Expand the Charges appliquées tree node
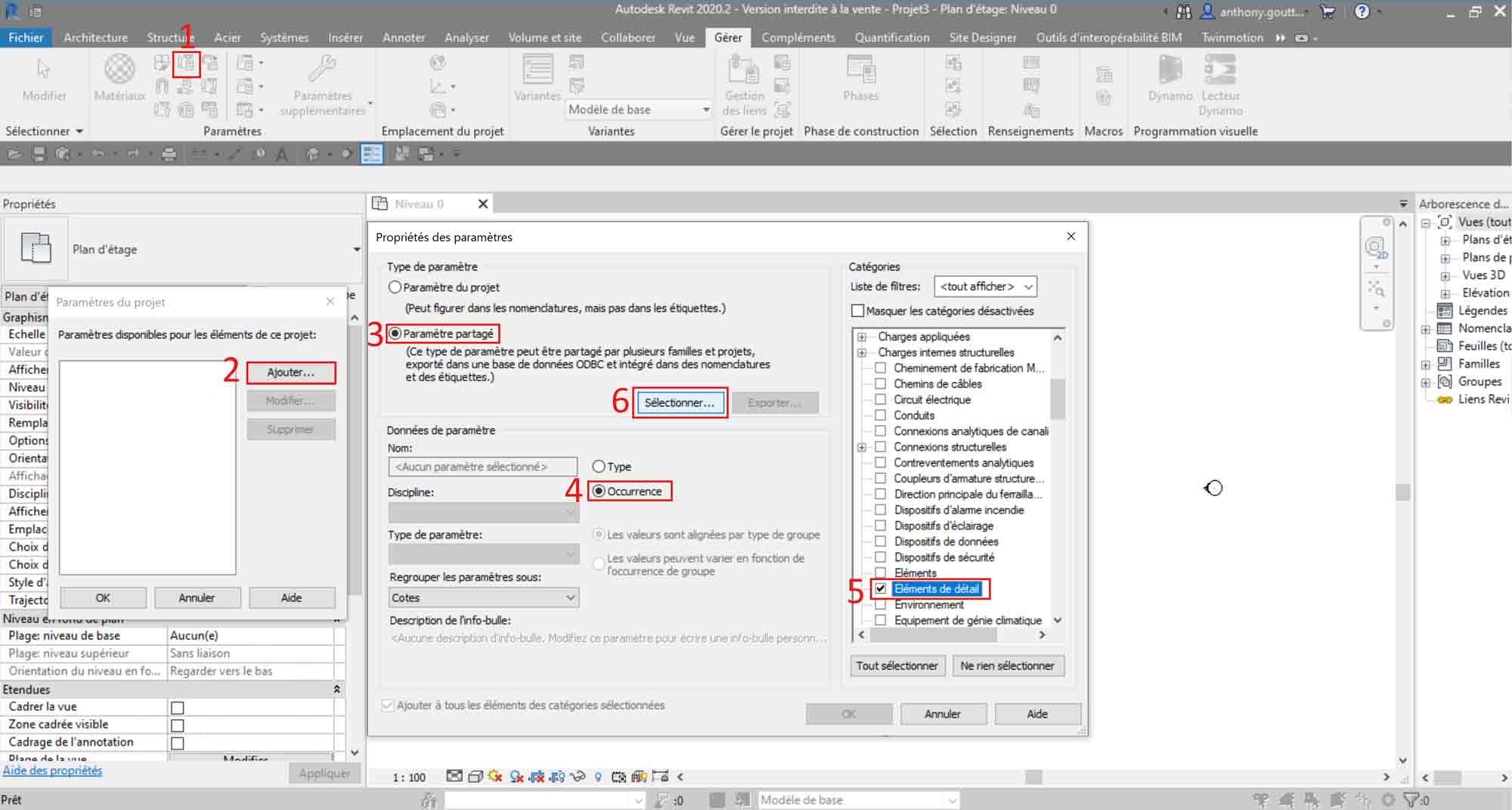 (x=861, y=336)
